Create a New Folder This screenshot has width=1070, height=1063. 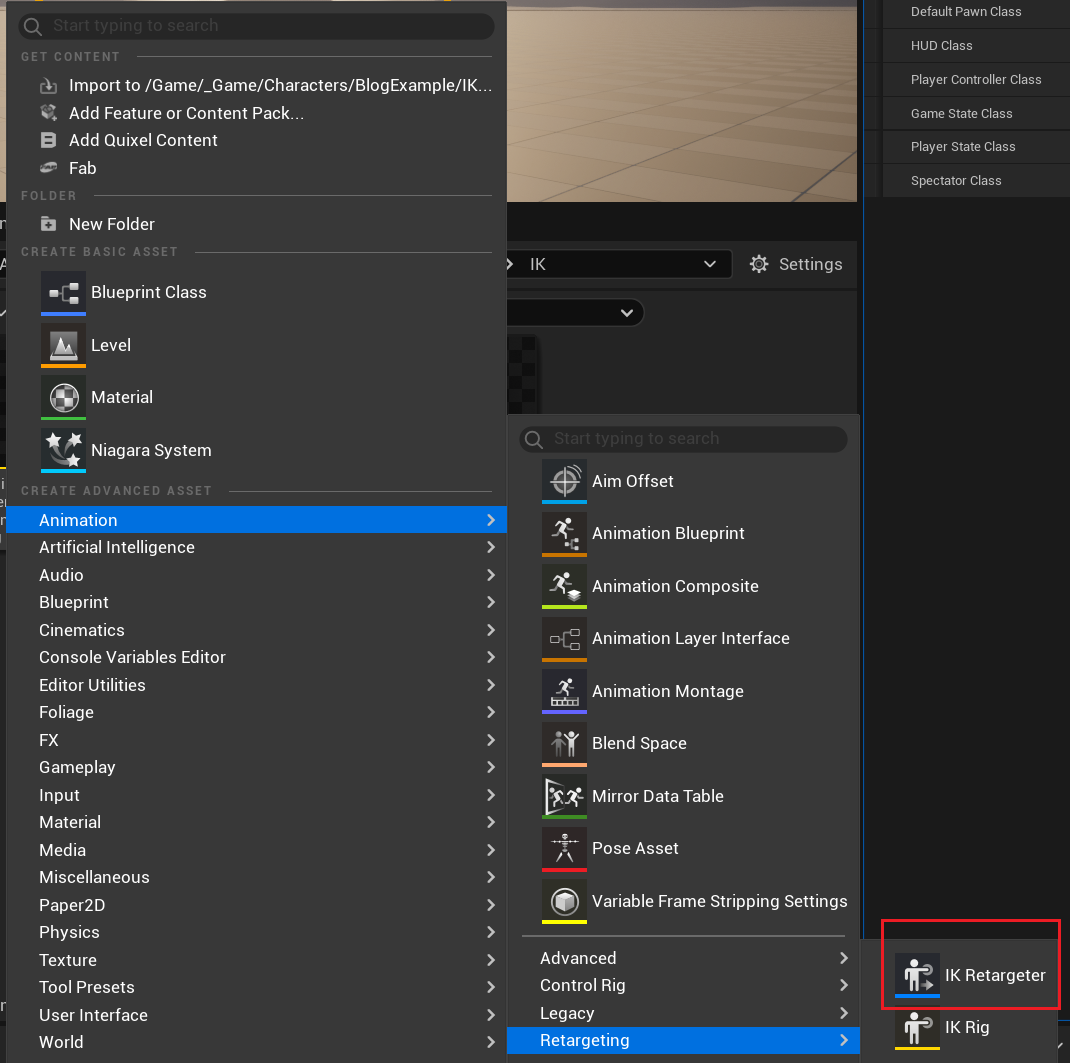click(x=112, y=224)
